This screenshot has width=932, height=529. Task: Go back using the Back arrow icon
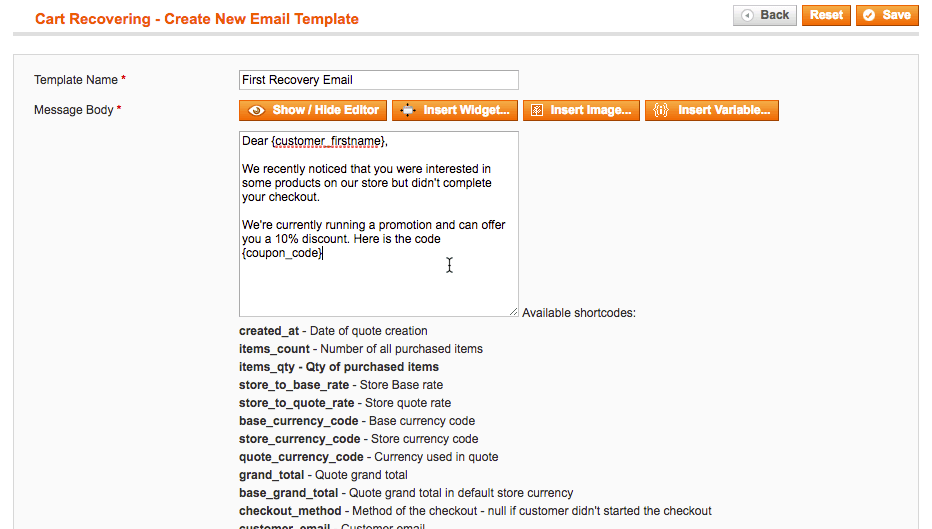tap(747, 15)
